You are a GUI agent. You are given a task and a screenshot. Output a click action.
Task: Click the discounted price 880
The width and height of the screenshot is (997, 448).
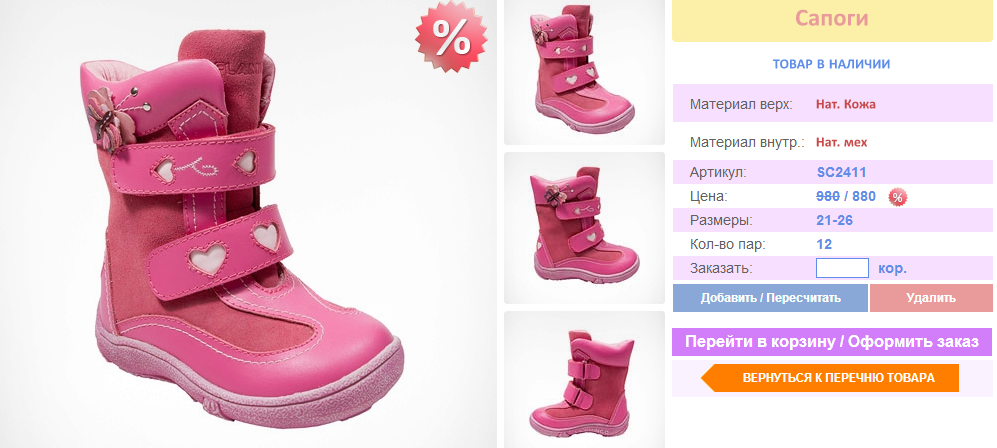coord(863,196)
